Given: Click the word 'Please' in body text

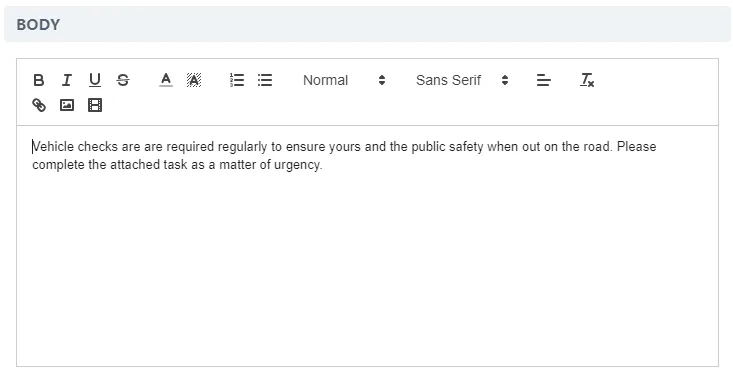Looking at the screenshot, I should 636,147.
